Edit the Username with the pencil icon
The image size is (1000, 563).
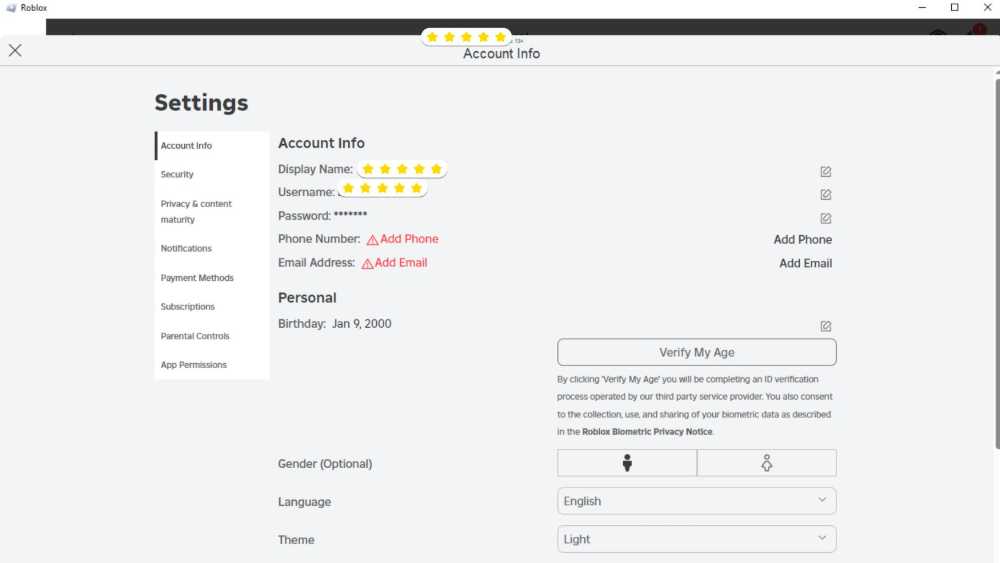(825, 194)
